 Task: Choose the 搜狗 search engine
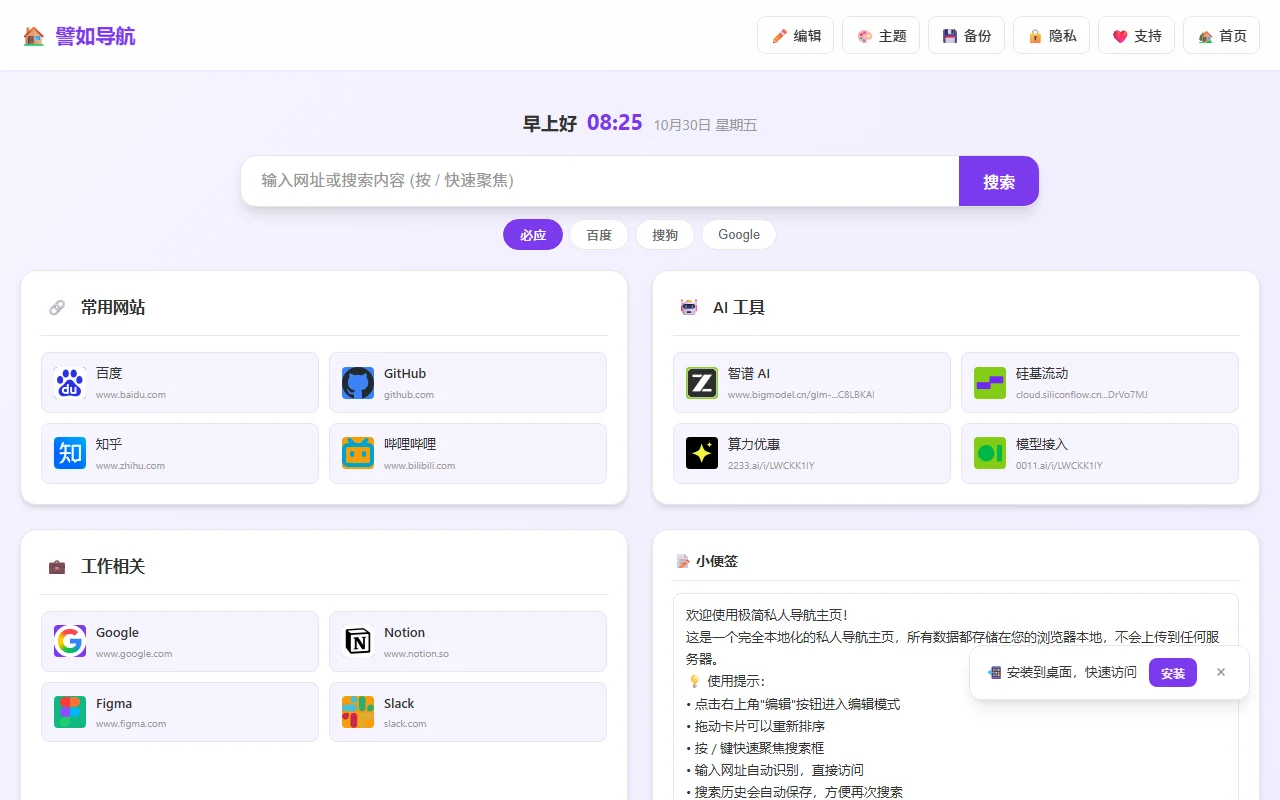click(x=665, y=235)
